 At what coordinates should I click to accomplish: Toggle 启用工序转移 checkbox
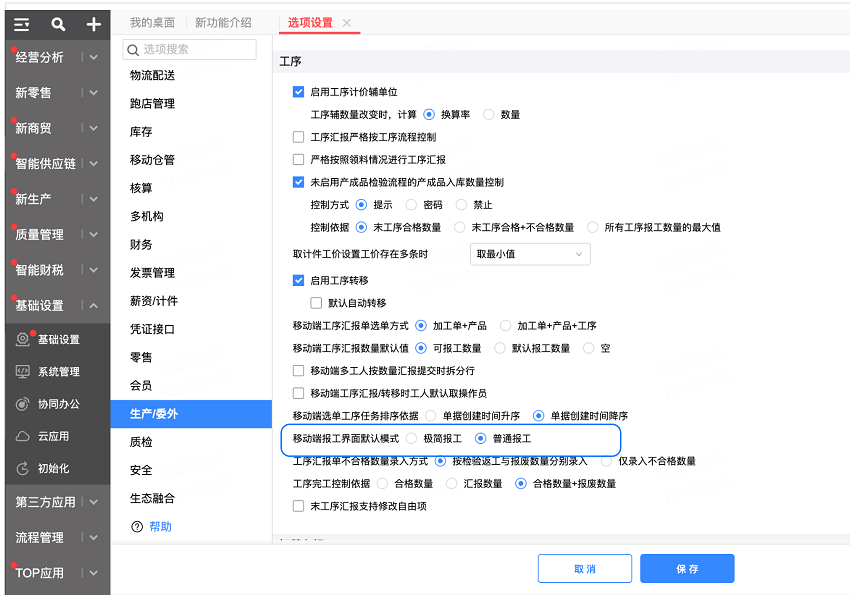click(x=298, y=280)
